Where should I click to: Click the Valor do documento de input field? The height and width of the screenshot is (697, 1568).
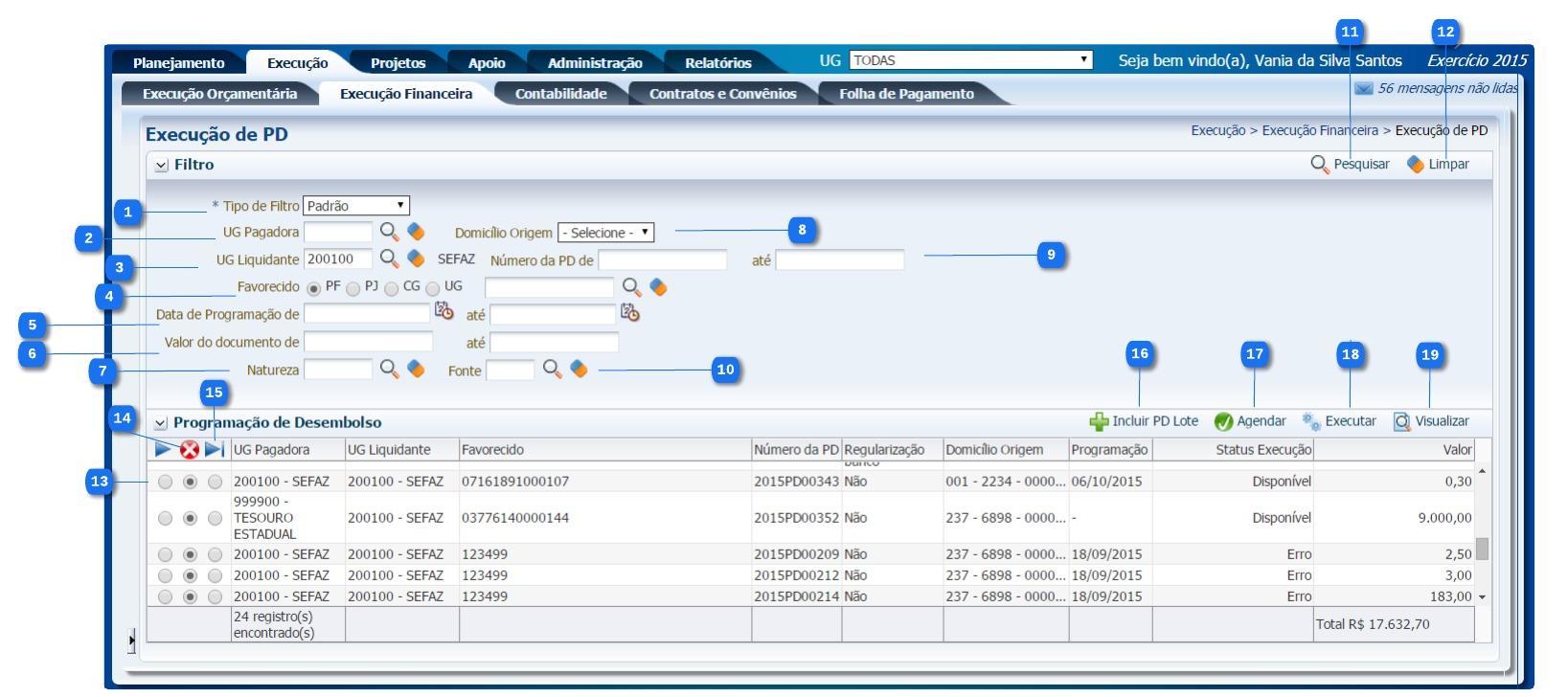coord(368,342)
